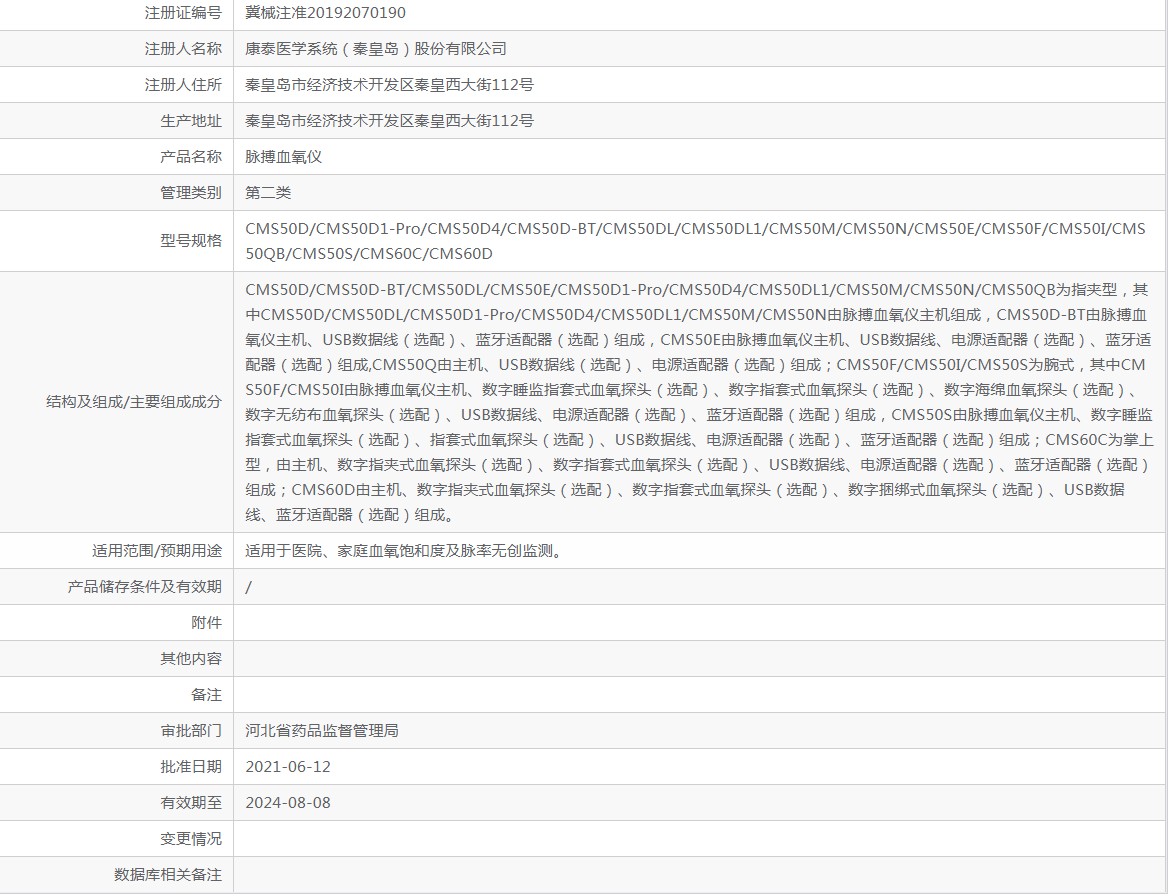Click the 注册人名称 label
Viewport: 1169px width, 896px height.
183,48
